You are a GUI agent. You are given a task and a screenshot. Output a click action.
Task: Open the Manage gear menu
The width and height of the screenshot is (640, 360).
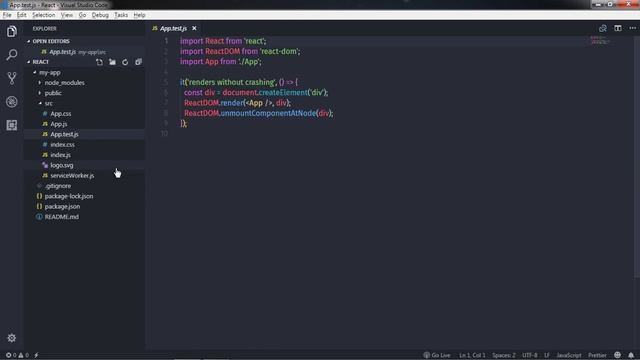pos(11,338)
